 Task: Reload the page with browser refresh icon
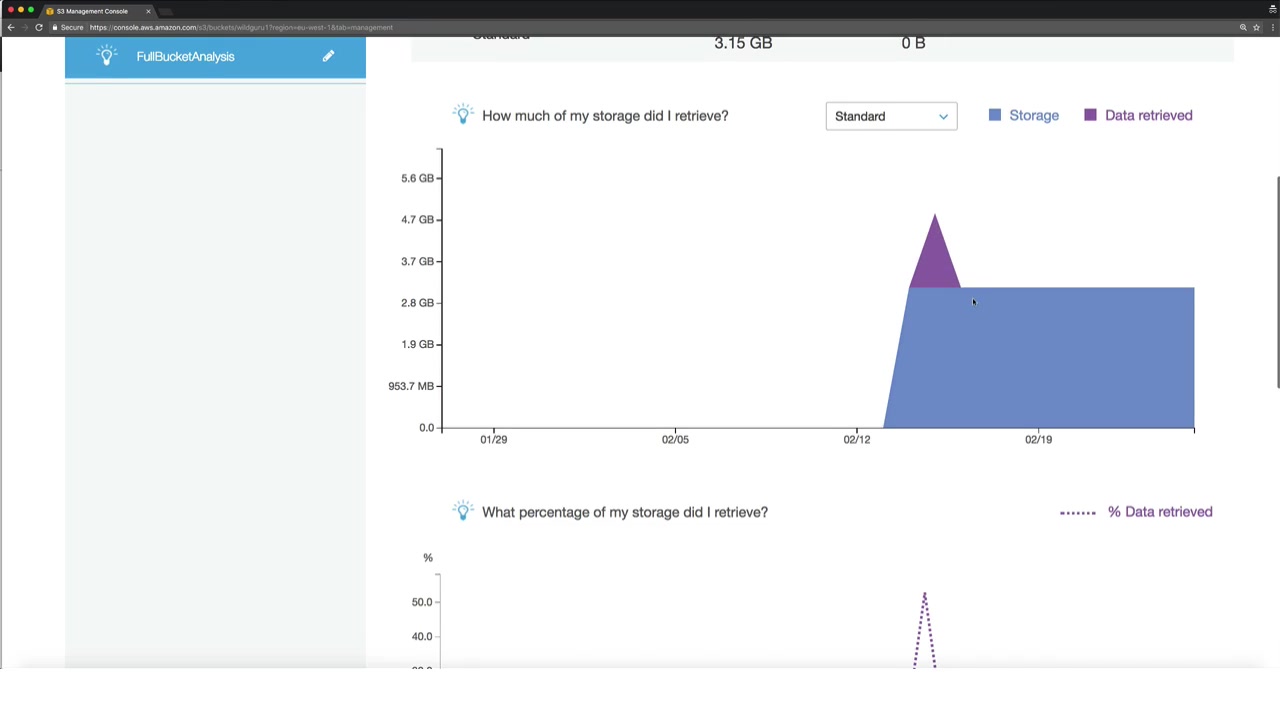(39, 27)
